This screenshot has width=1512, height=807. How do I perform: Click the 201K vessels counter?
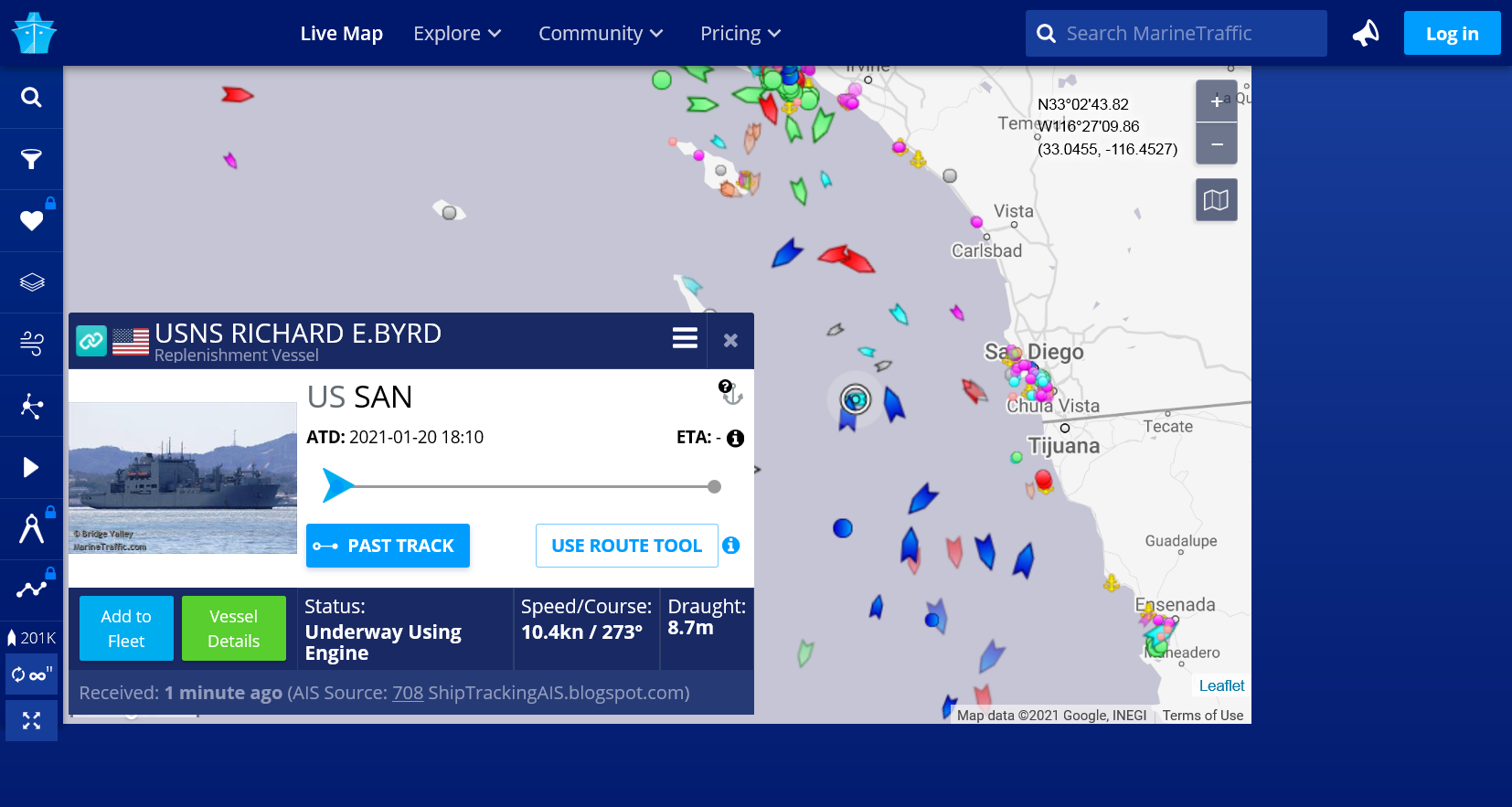pos(31,638)
